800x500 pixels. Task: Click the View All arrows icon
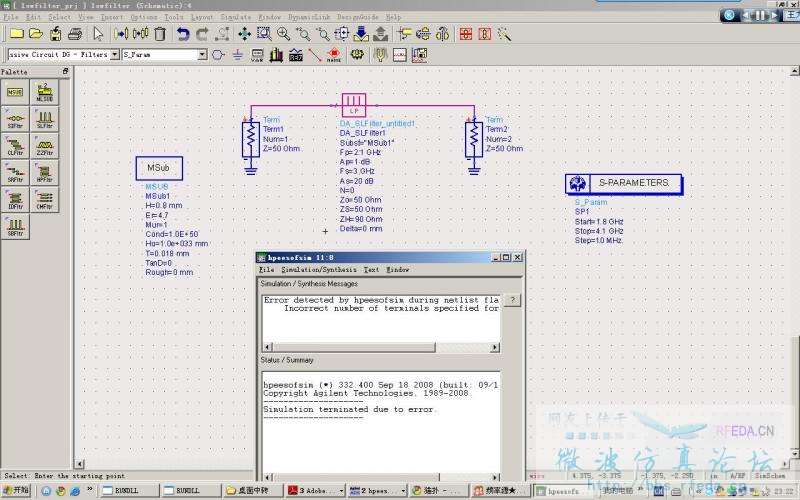coord(244,34)
